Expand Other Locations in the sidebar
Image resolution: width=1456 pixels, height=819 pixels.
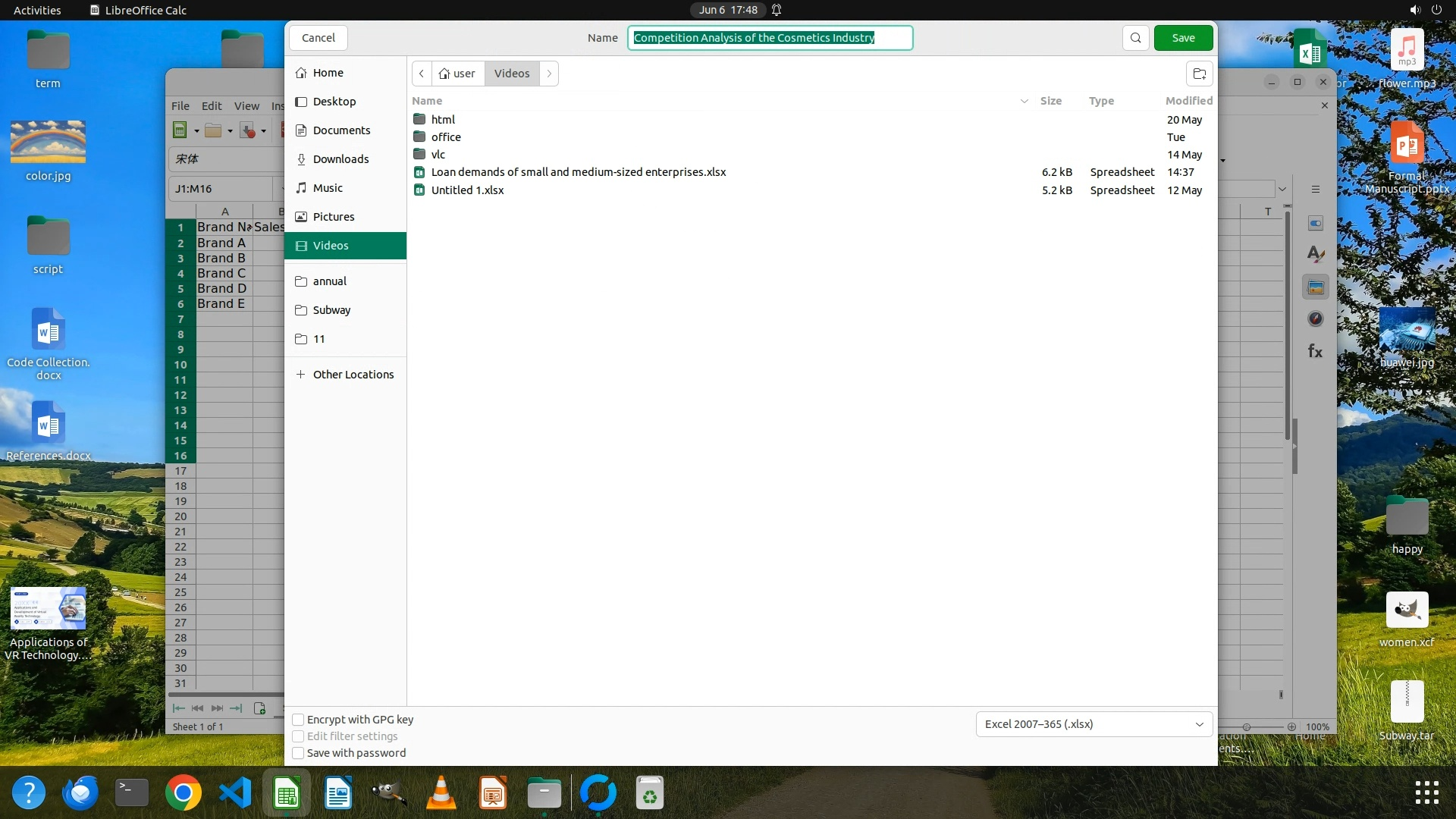(345, 375)
